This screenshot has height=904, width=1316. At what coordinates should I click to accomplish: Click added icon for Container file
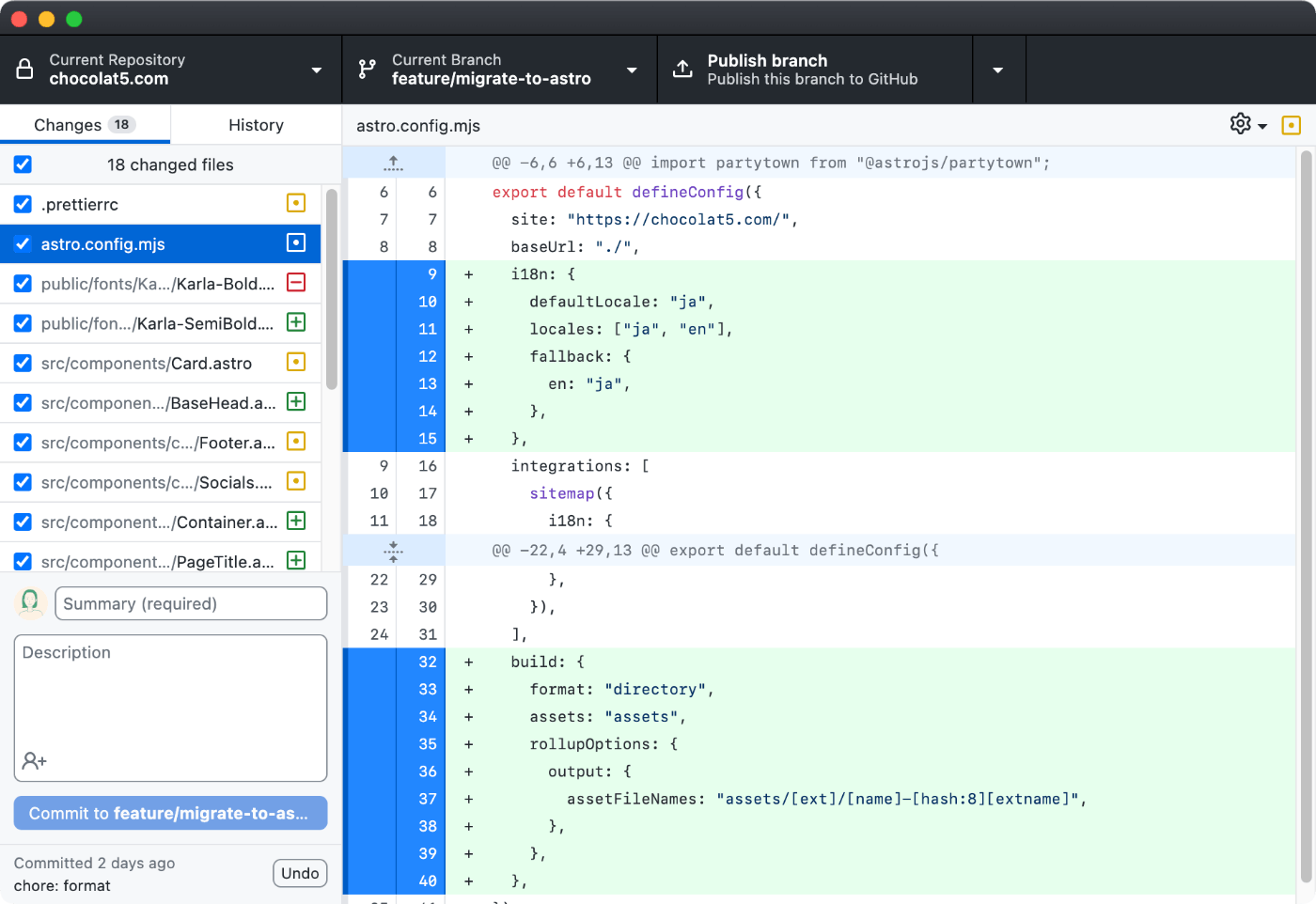pyautogui.click(x=296, y=521)
